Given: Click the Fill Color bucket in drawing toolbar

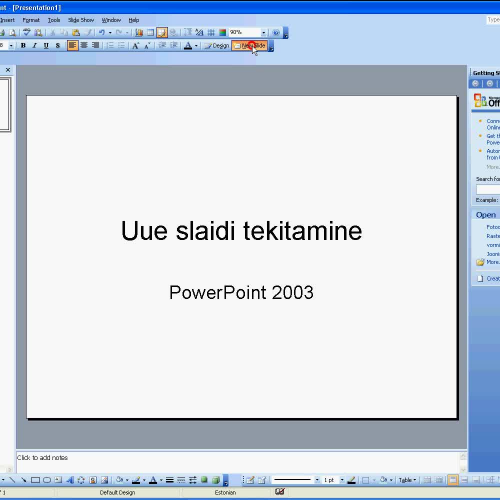Looking at the screenshot, I should pos(119,480).
